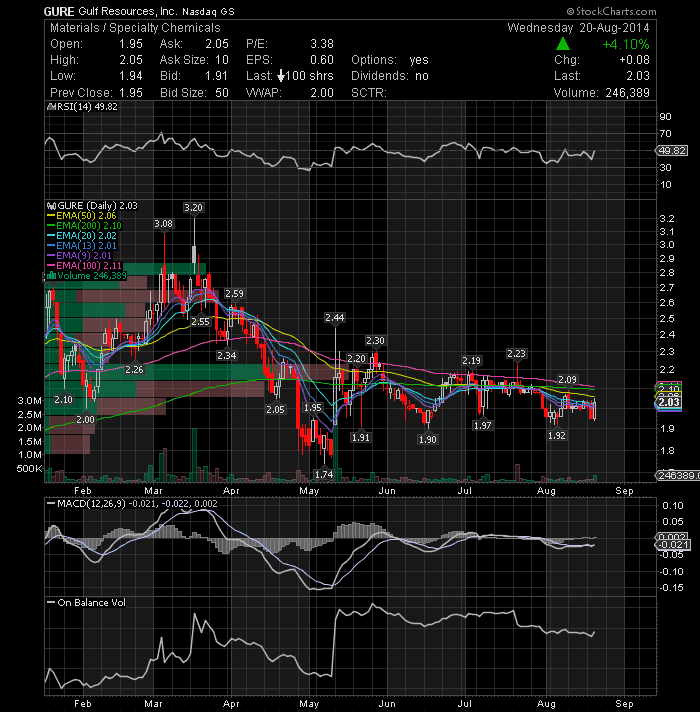Click the 2.30 price label near June
Screen dimensions: 700x712
tap(375, 341)
